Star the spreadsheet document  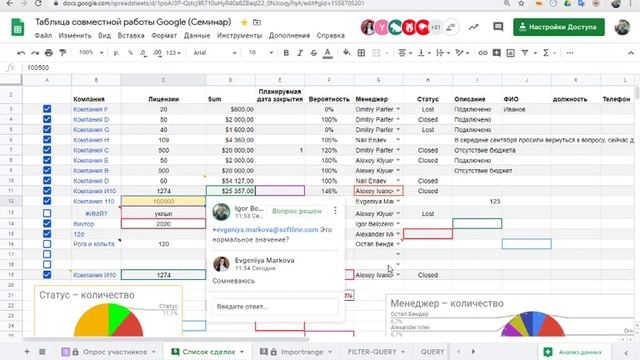[x=244, y=22]
